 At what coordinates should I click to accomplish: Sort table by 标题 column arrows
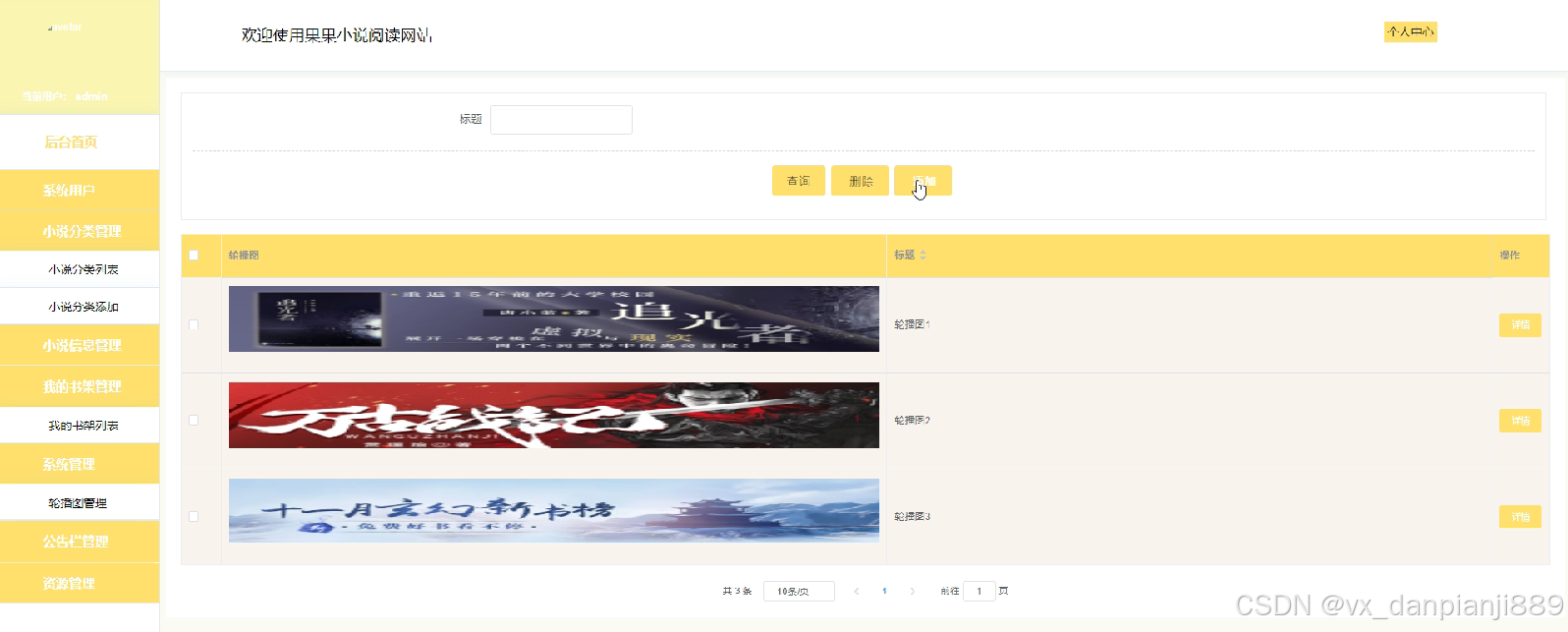pos(923,255)
